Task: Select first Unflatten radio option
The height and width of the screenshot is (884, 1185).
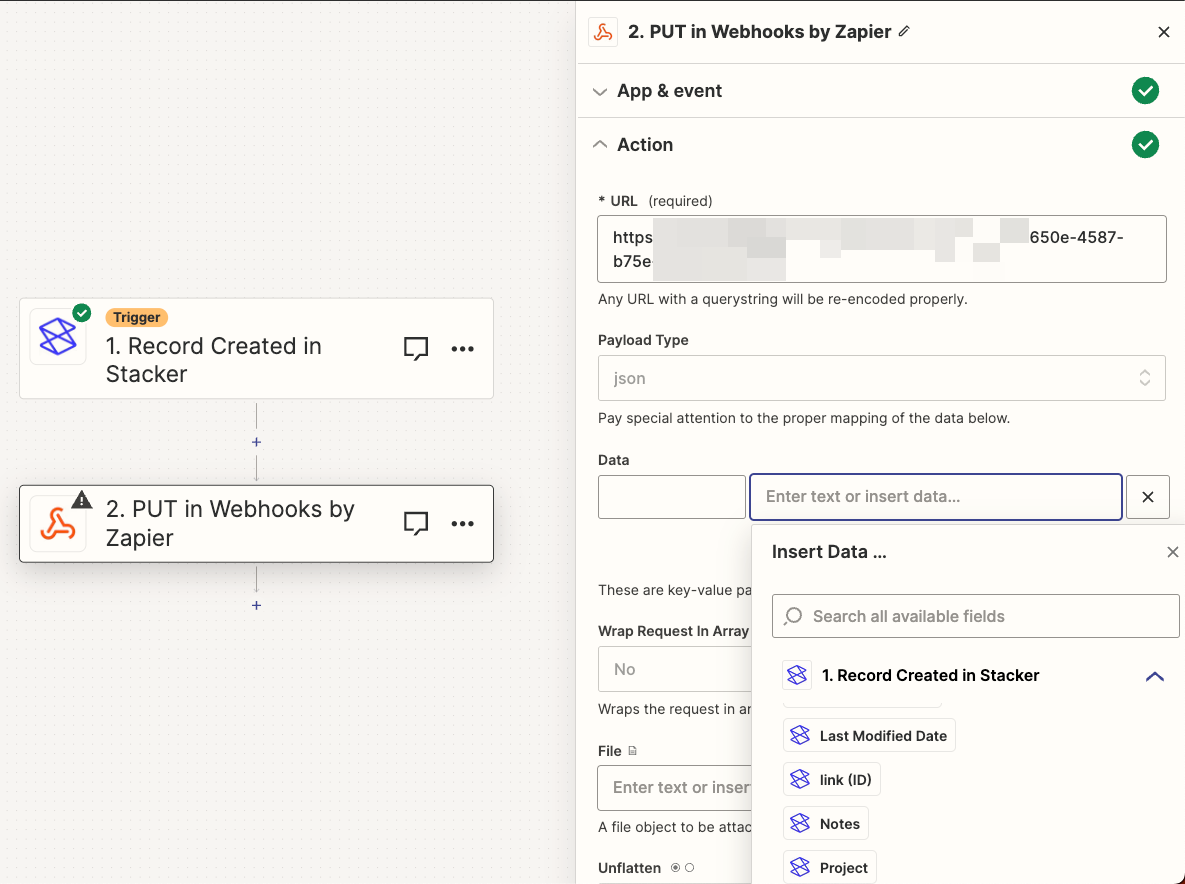Action: tap(675, 867)
